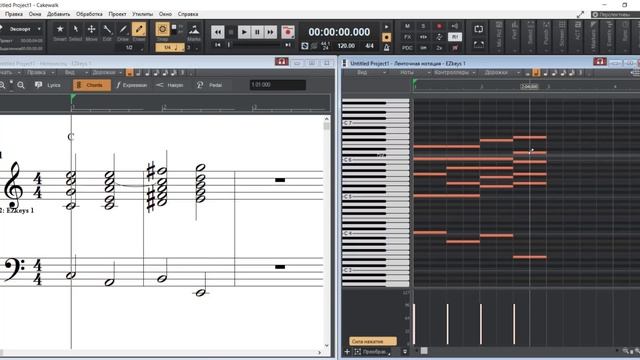Open the Добавить menu
This screenshot has width=640, height=360.
pos(58,14)
